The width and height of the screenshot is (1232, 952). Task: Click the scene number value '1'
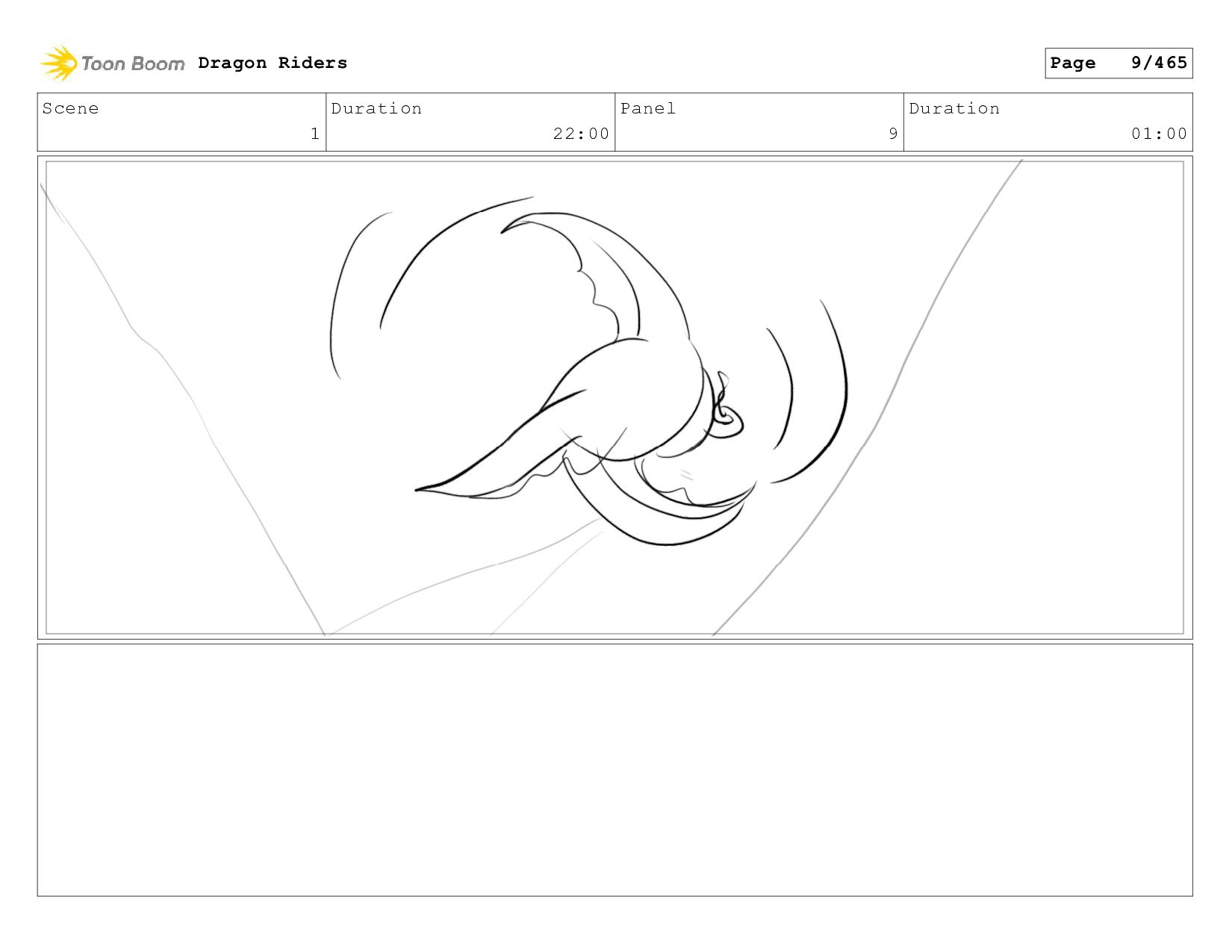click(x=315, y=134)
